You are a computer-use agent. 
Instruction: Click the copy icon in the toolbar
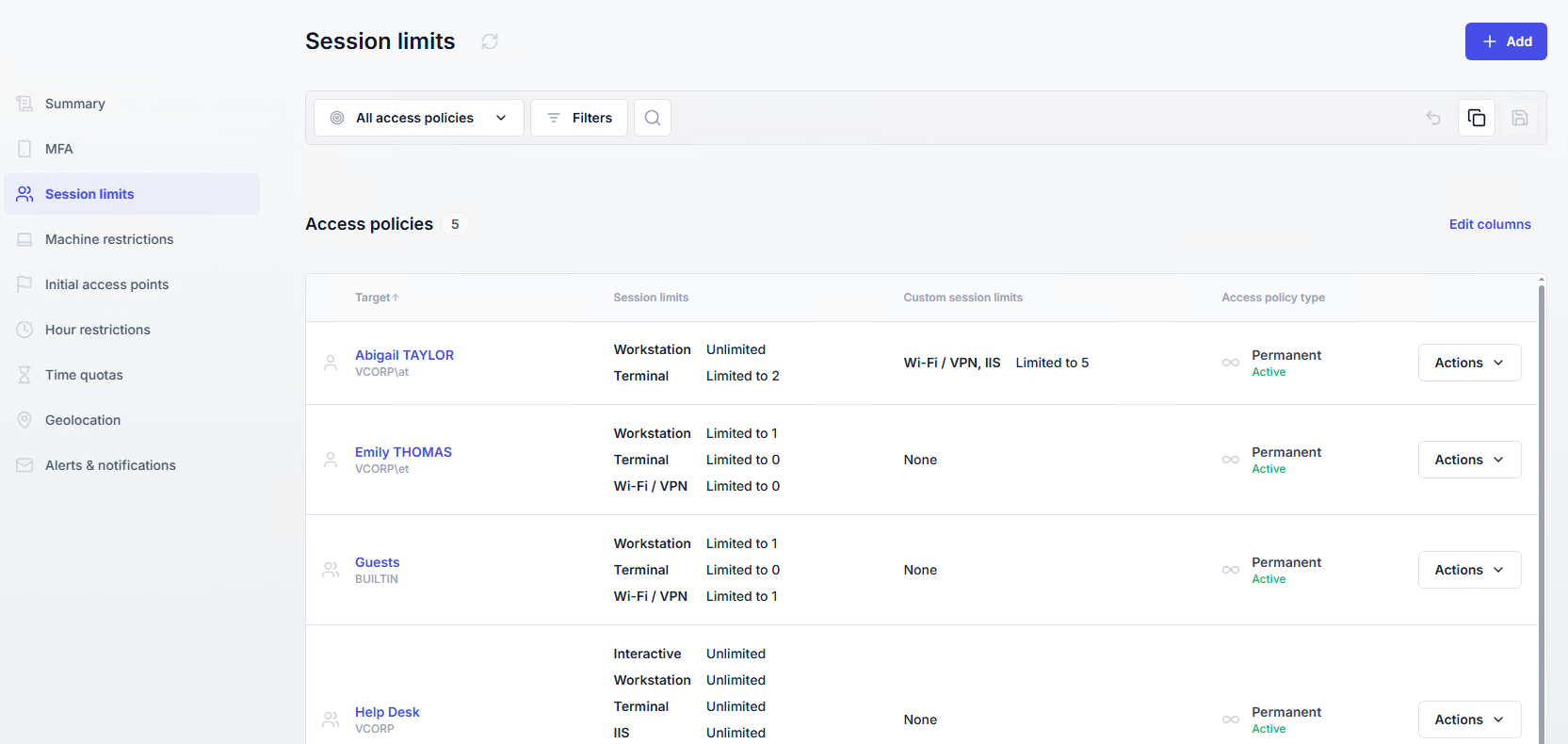coord(1477,118)
